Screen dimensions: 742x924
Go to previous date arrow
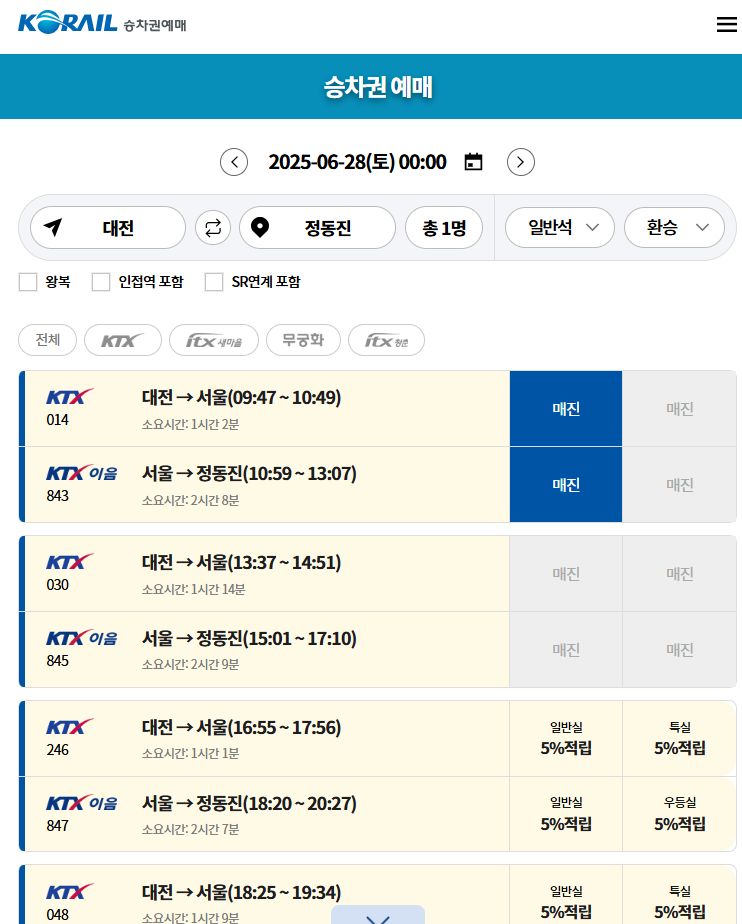pyautogui.click(x=234, y=162)
